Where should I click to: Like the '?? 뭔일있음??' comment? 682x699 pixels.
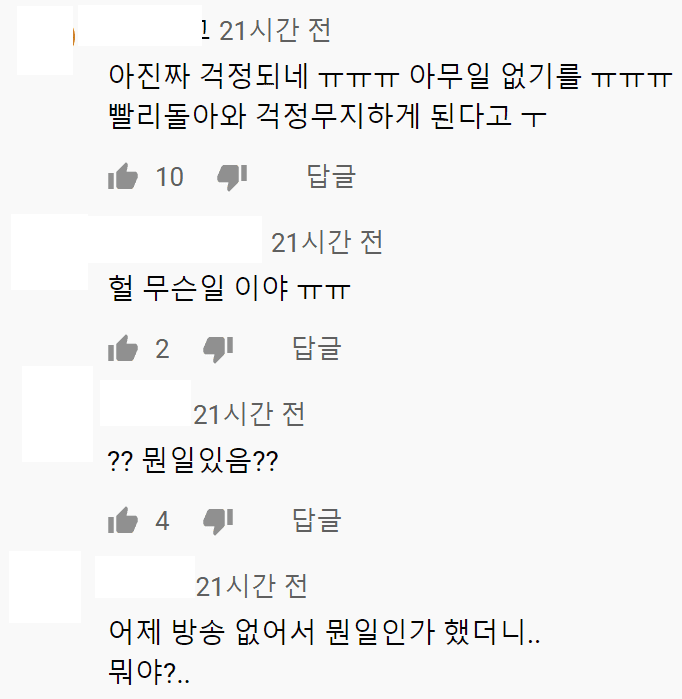123,520
